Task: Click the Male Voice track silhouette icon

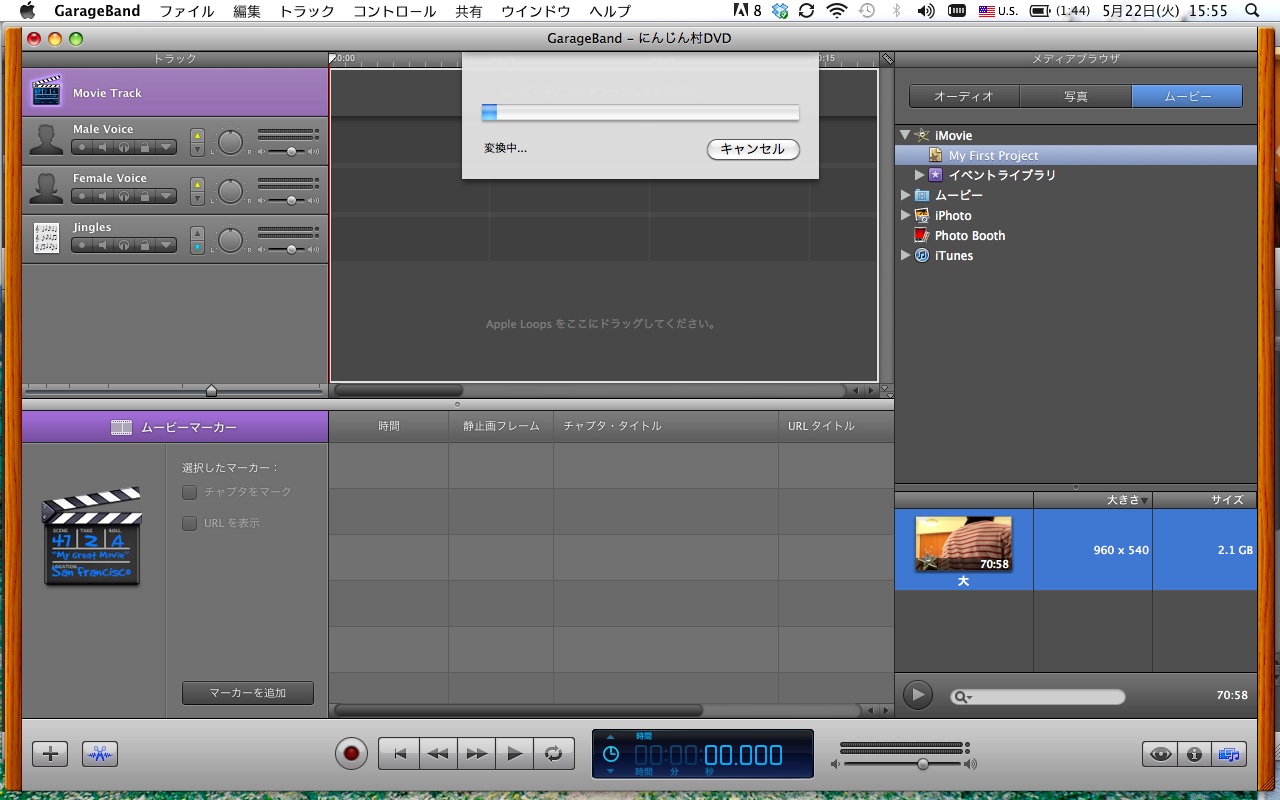Action: 46,141
